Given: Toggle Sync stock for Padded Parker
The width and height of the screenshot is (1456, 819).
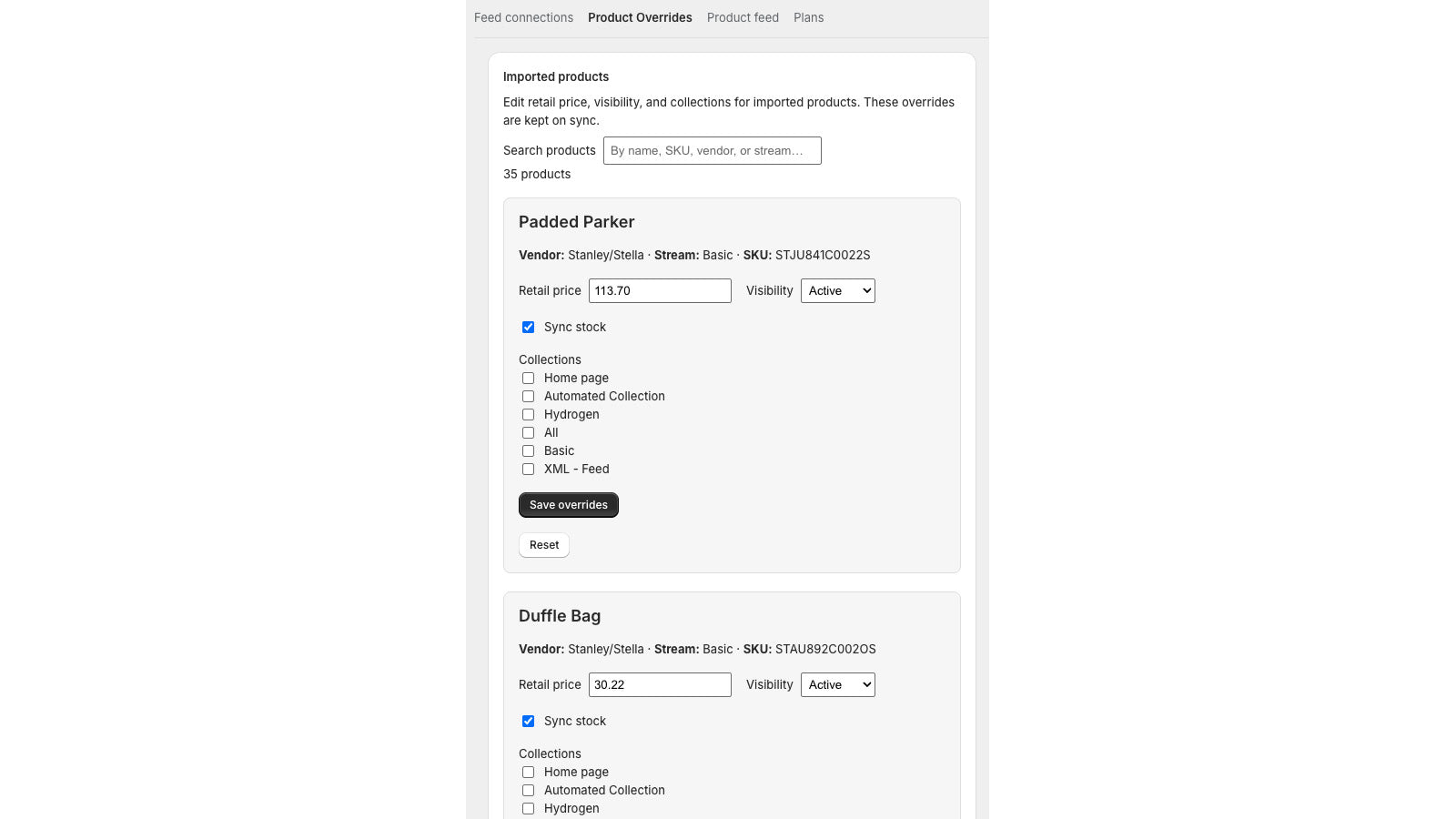Looking at the screenshot, I should click(528, 328).
